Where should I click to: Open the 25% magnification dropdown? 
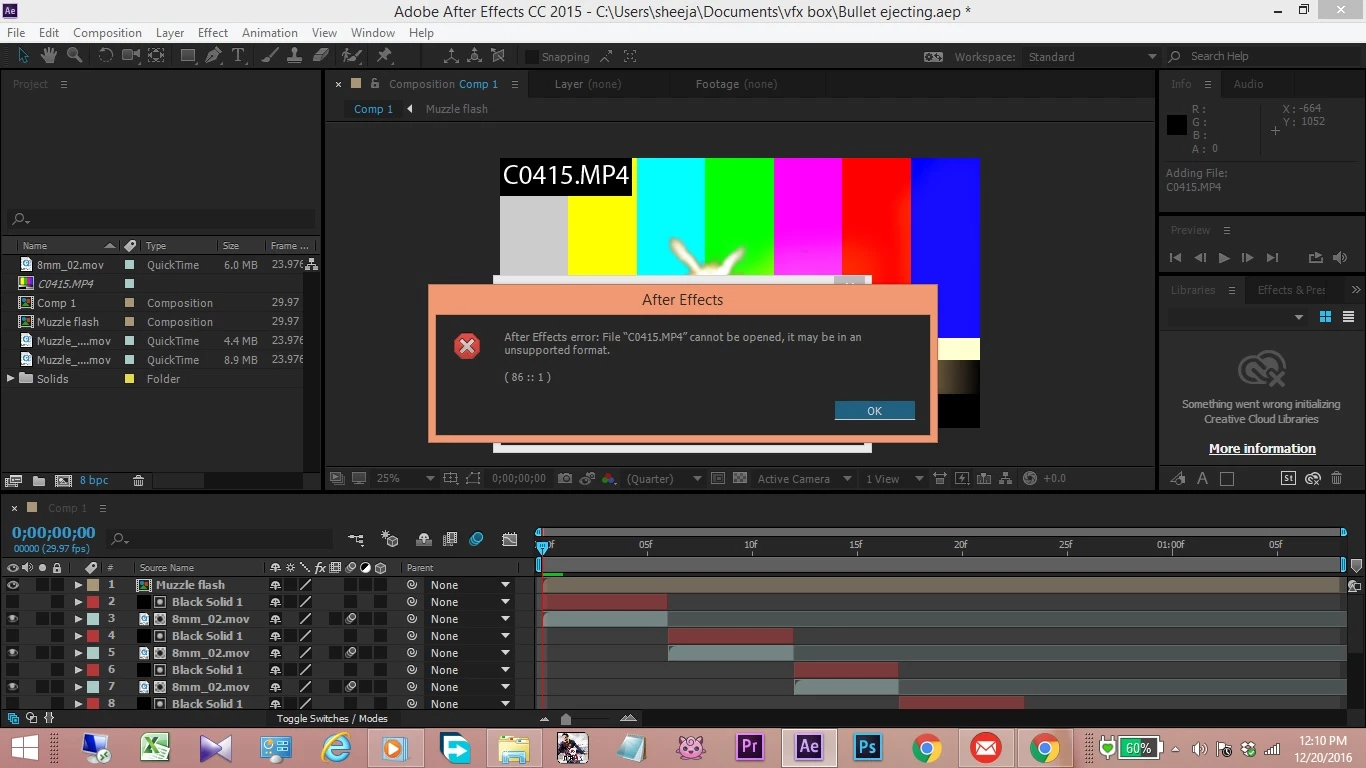405,479
